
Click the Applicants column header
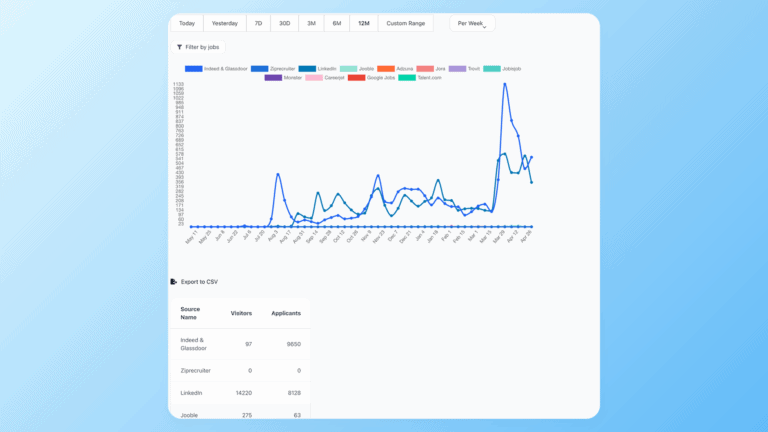pos(286,313)
